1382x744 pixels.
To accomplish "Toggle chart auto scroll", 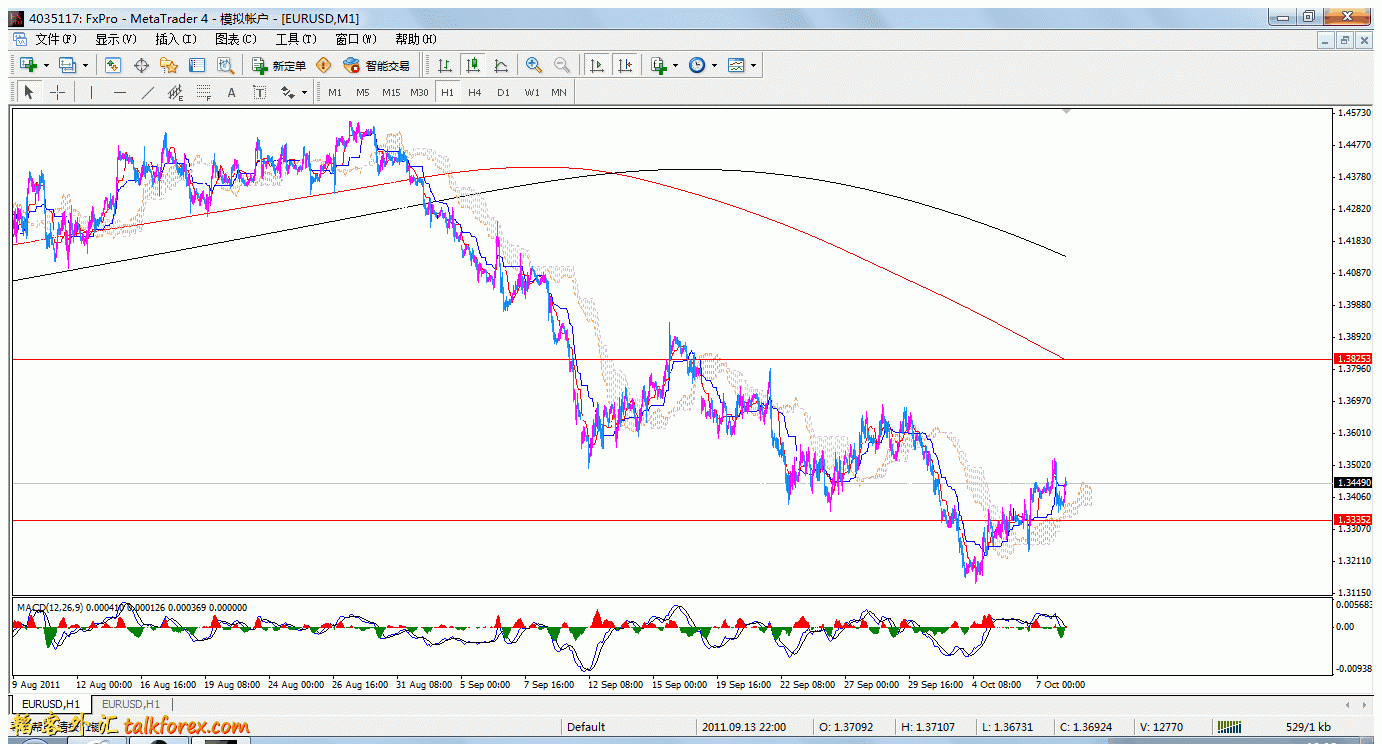I will point(597,65).
